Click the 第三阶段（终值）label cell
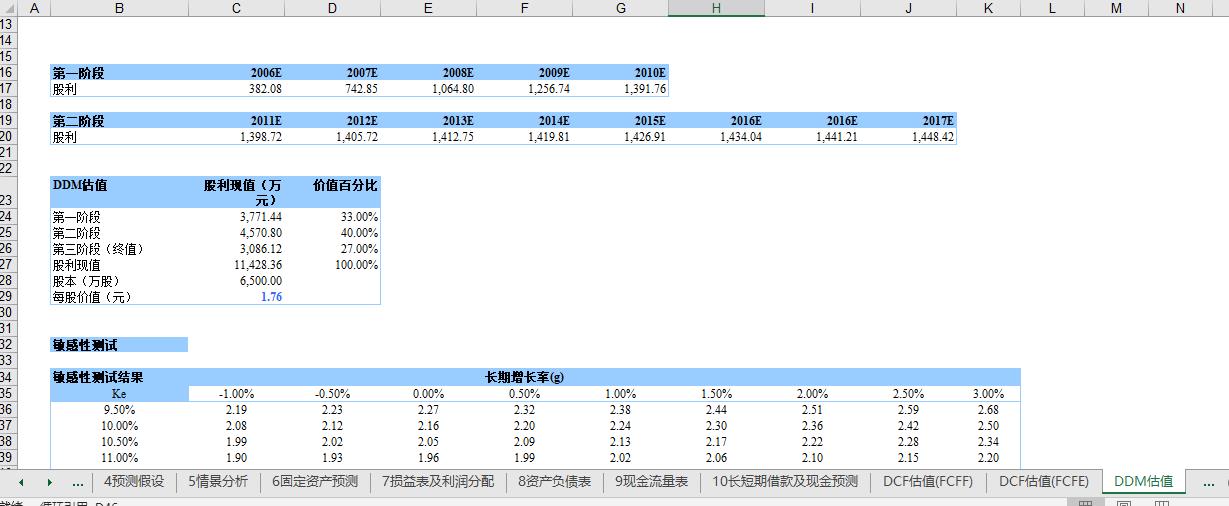1229x506 pixels. point(119,248)
